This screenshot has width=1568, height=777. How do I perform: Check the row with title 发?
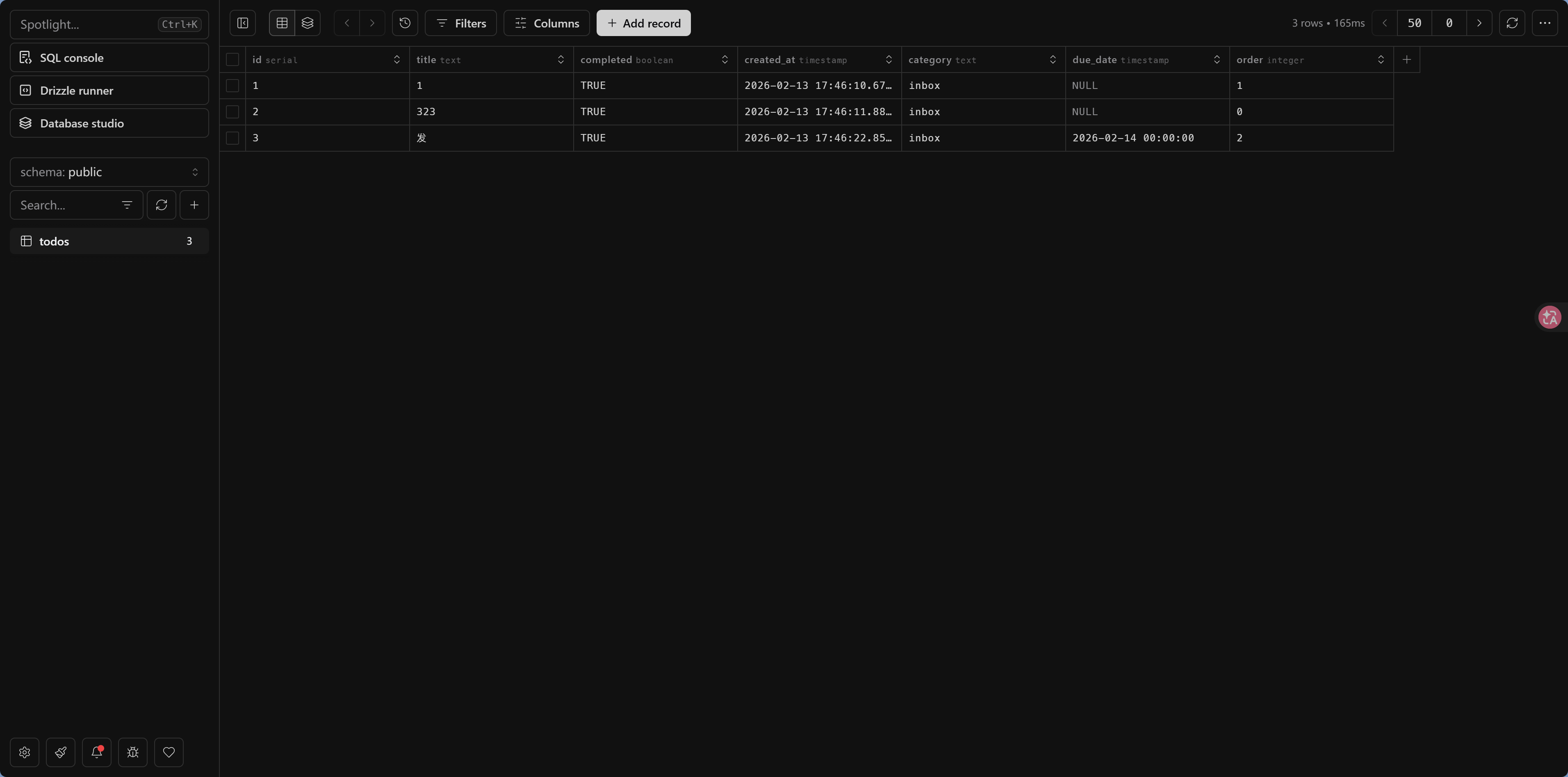(x=232, y=138)
